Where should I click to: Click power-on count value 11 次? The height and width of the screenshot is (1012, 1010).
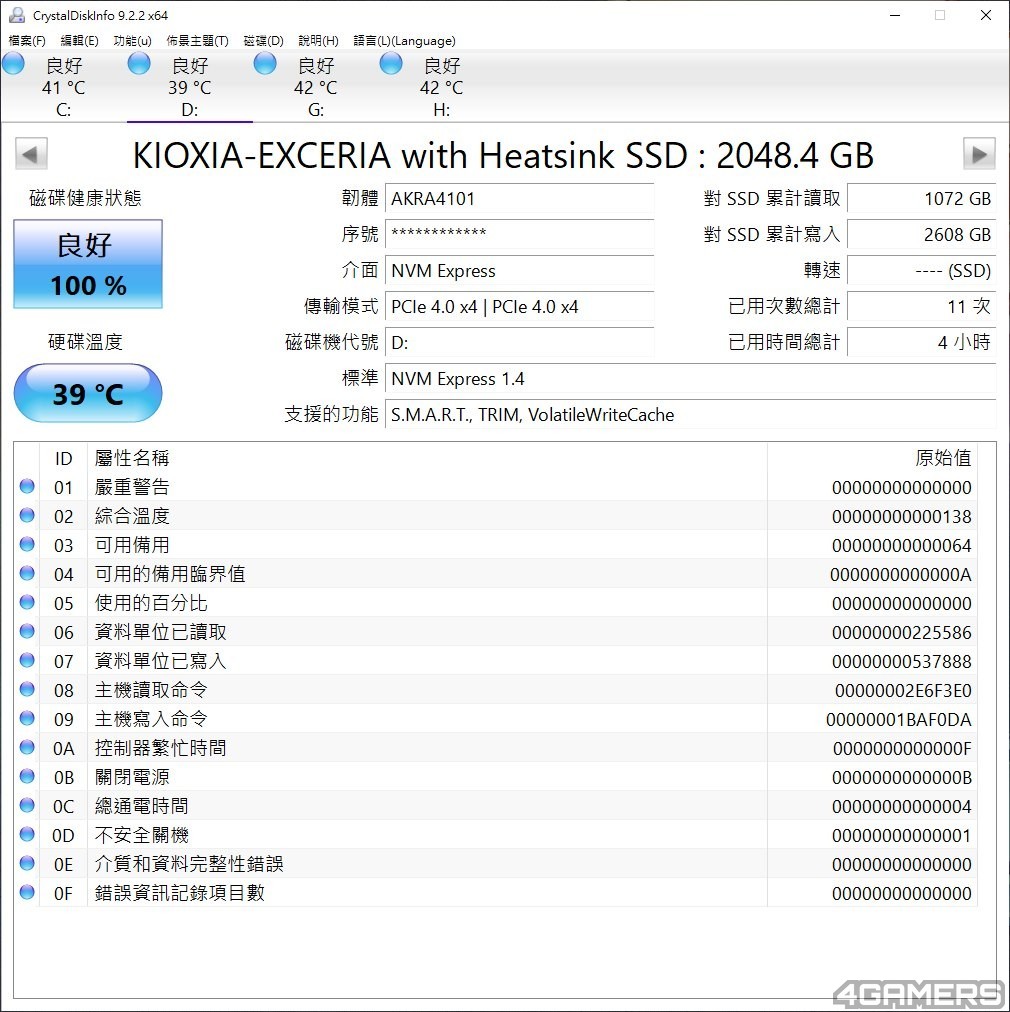922,307
